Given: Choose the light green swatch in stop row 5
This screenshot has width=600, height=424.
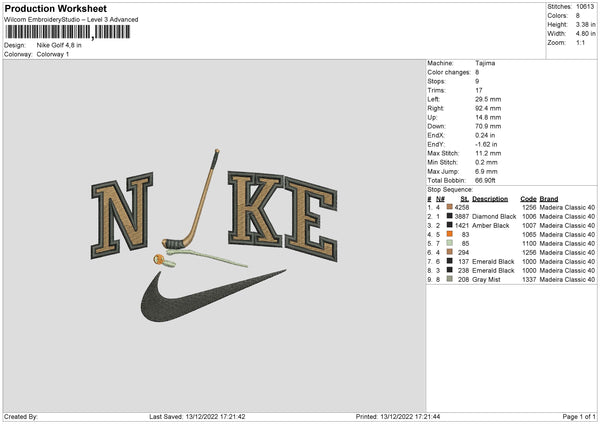Looking at the screenshot, I should click(x=450, y=243).
